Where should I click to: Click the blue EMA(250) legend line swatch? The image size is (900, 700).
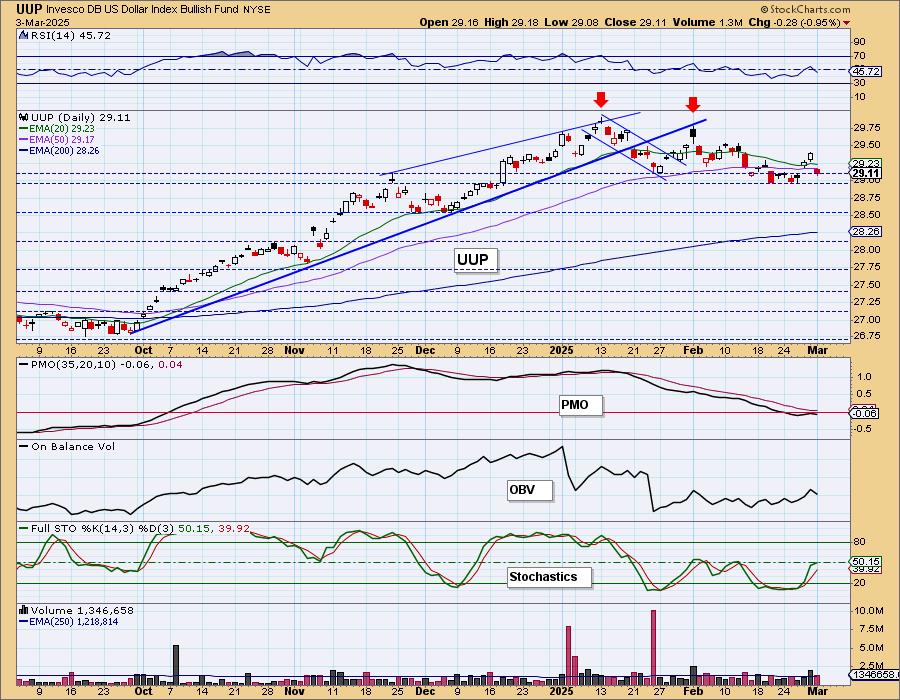click(x=24, y=621)
